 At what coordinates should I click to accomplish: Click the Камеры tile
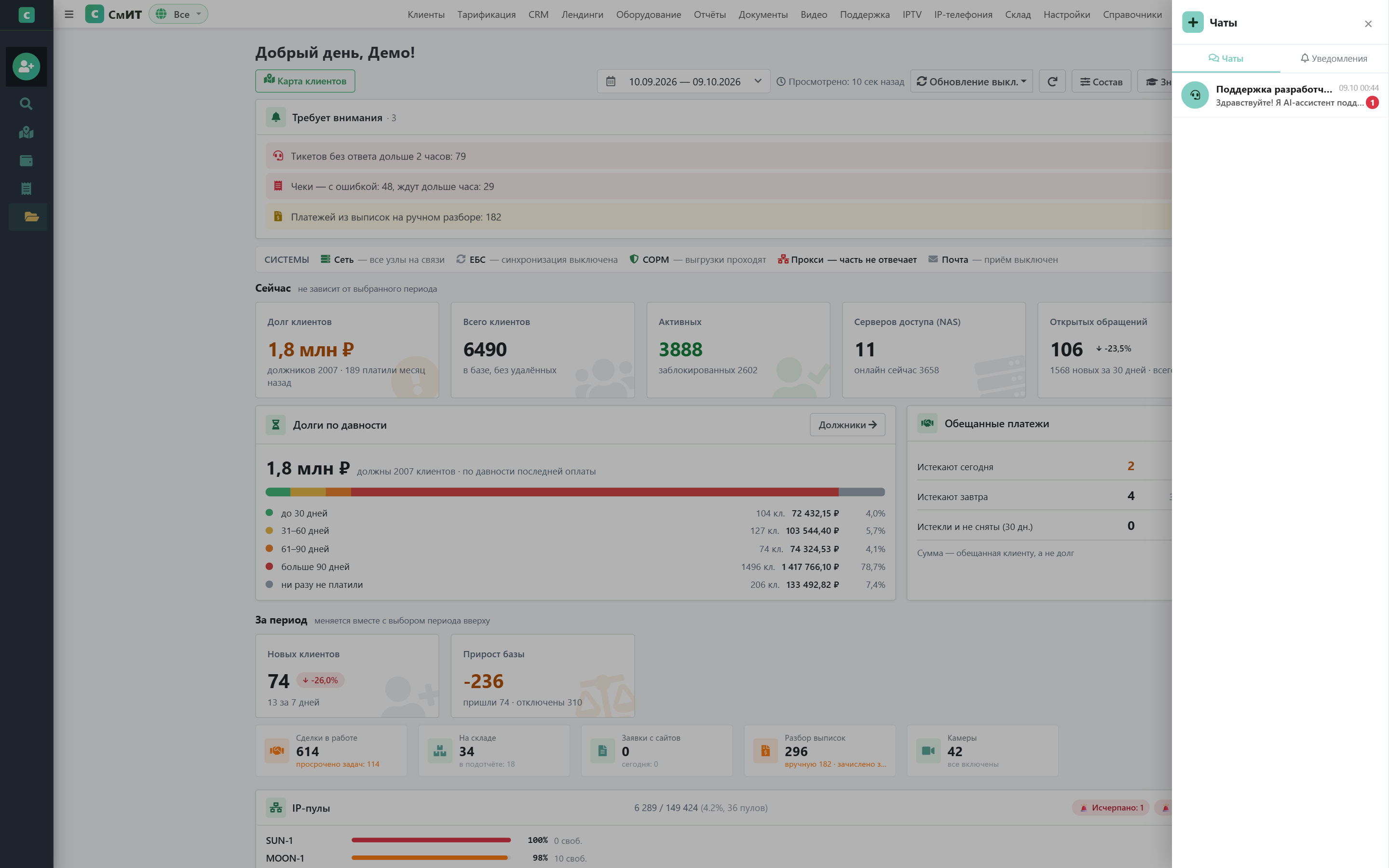click(x=982, y=751)
